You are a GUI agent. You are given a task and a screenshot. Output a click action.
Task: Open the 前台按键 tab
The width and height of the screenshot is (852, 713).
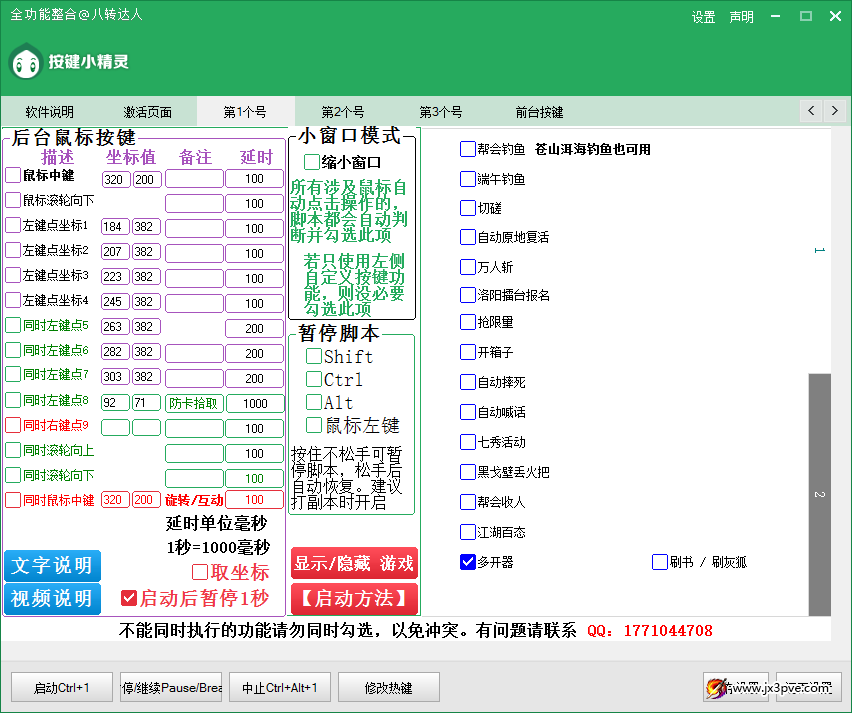click(539, 112)
